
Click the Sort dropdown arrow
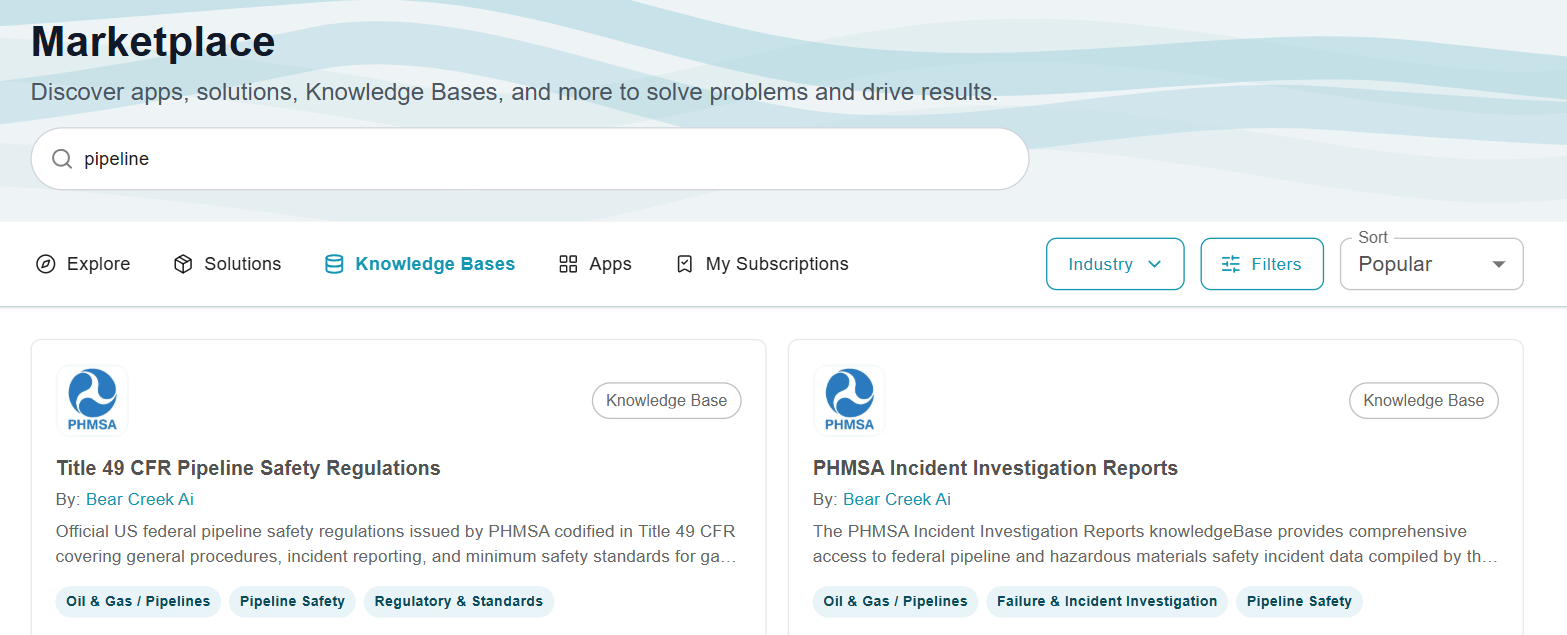(1498, 264)
